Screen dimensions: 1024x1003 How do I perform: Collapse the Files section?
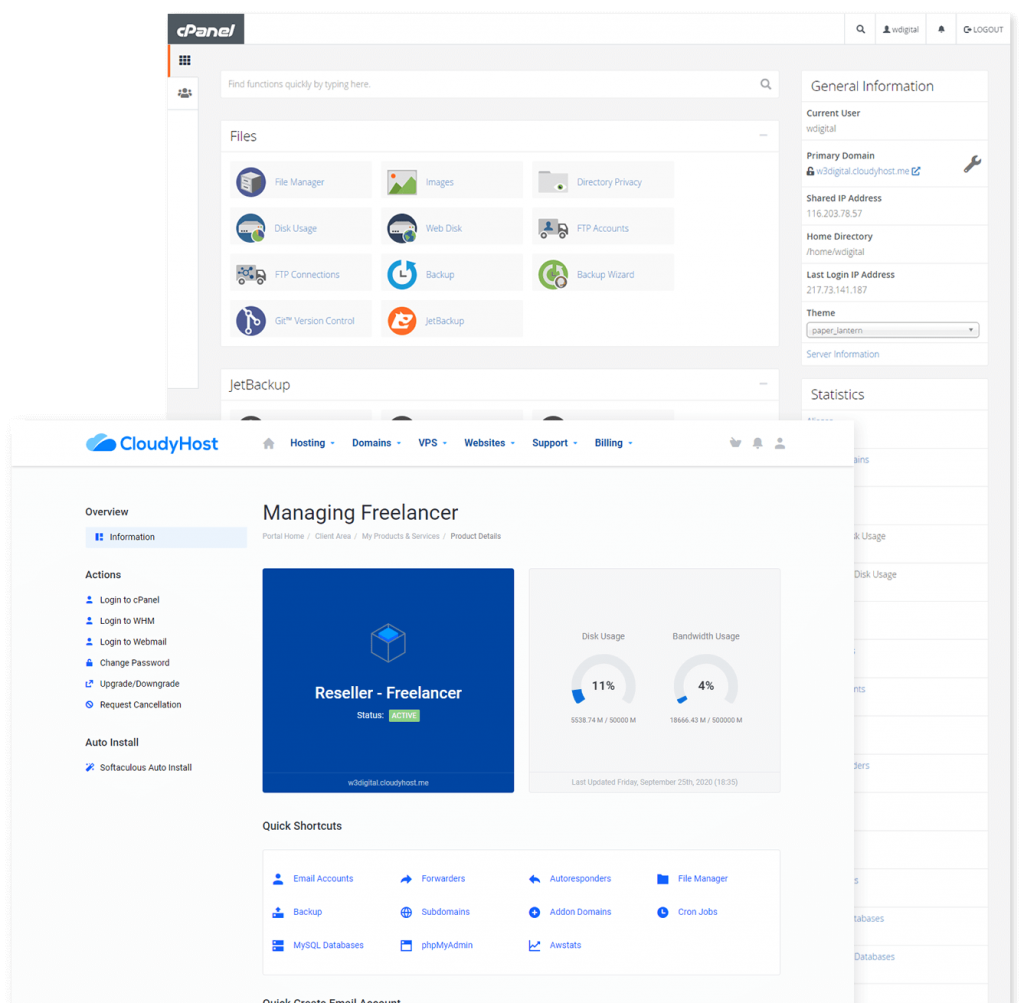click(x=763, y=135)
